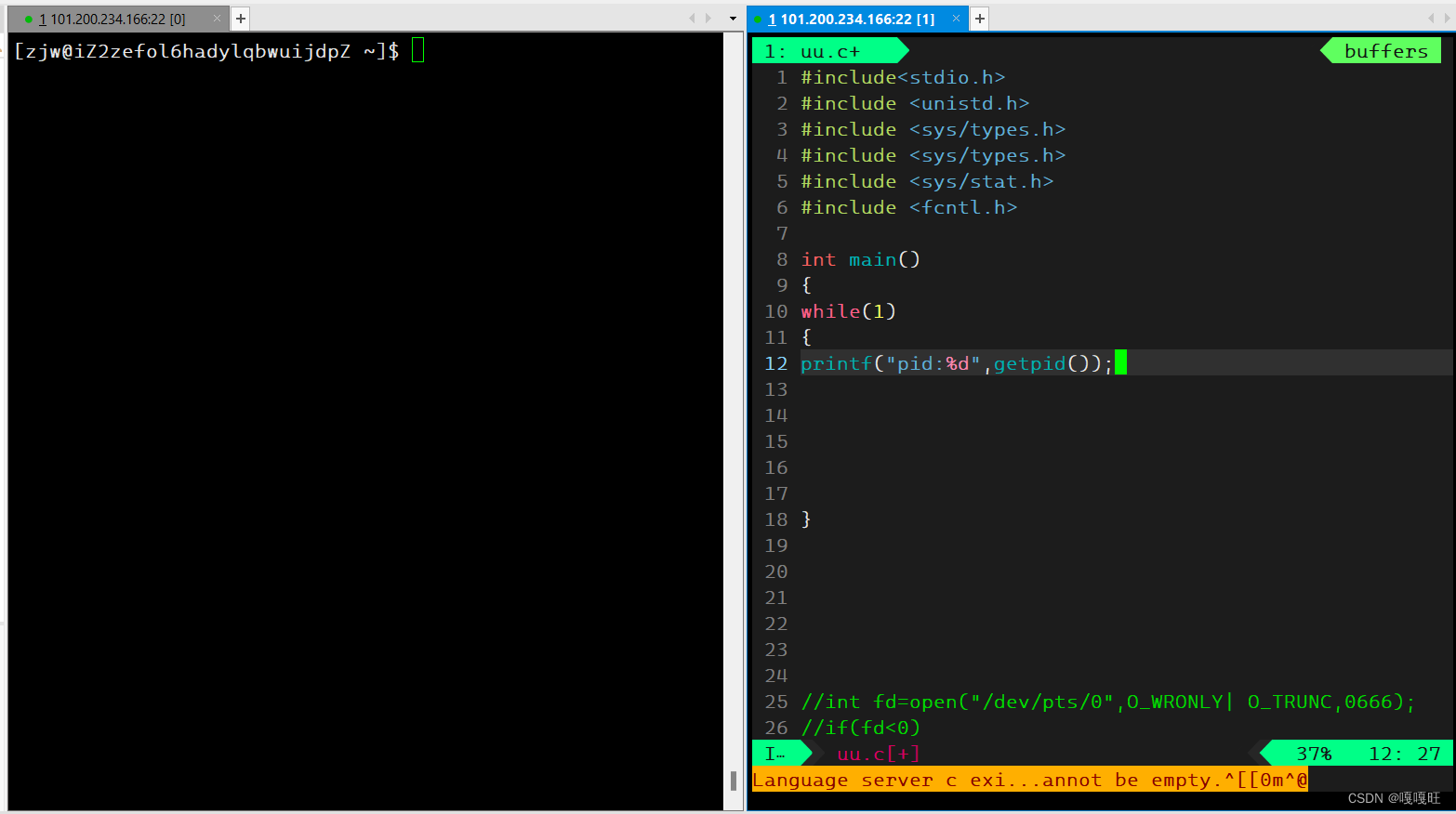This screenshot has height=814, width=1456.
Task: Click the shell prompt in left terminal
Action: tap(206, 51)
